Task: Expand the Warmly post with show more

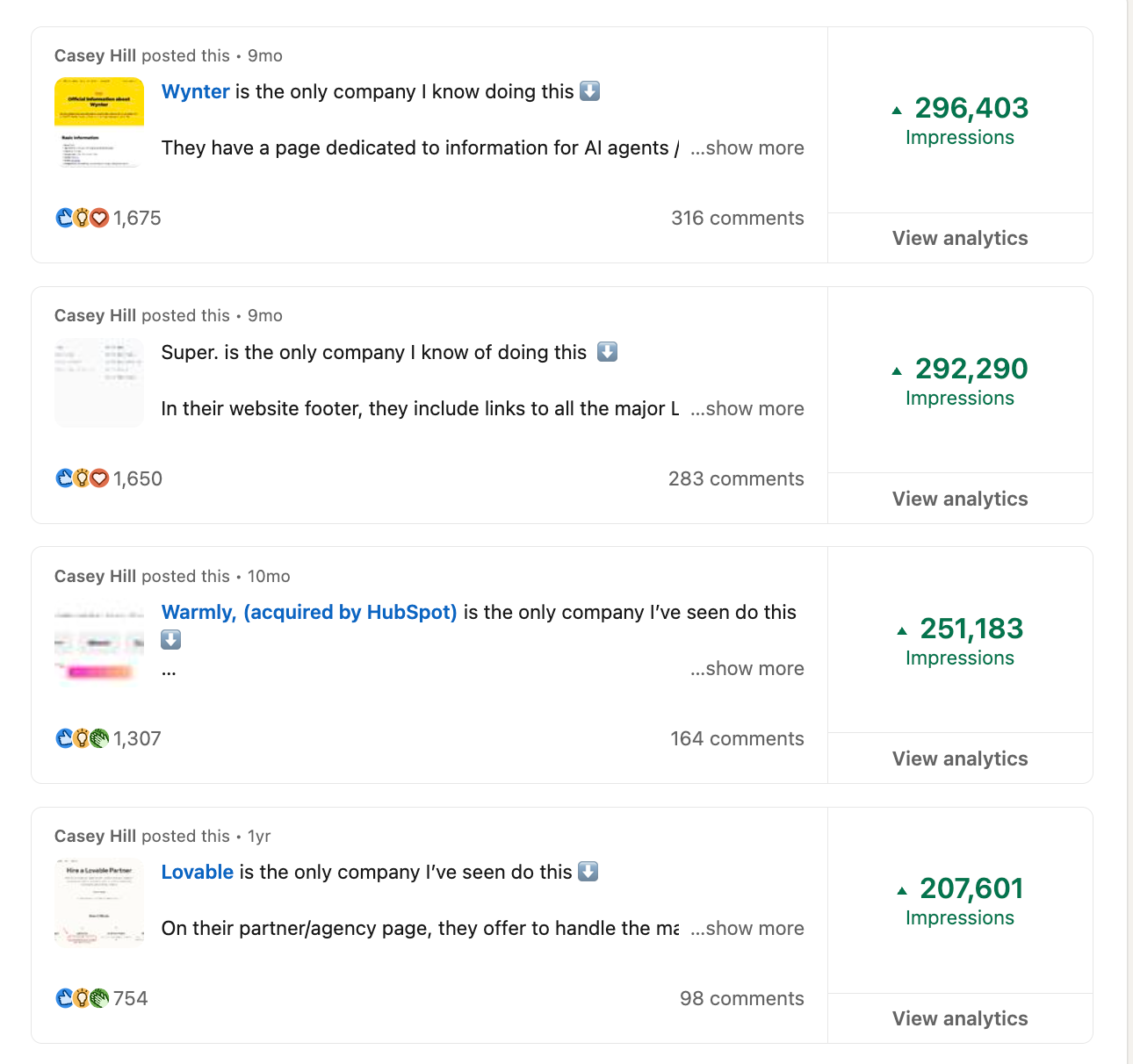Action: 747,668
